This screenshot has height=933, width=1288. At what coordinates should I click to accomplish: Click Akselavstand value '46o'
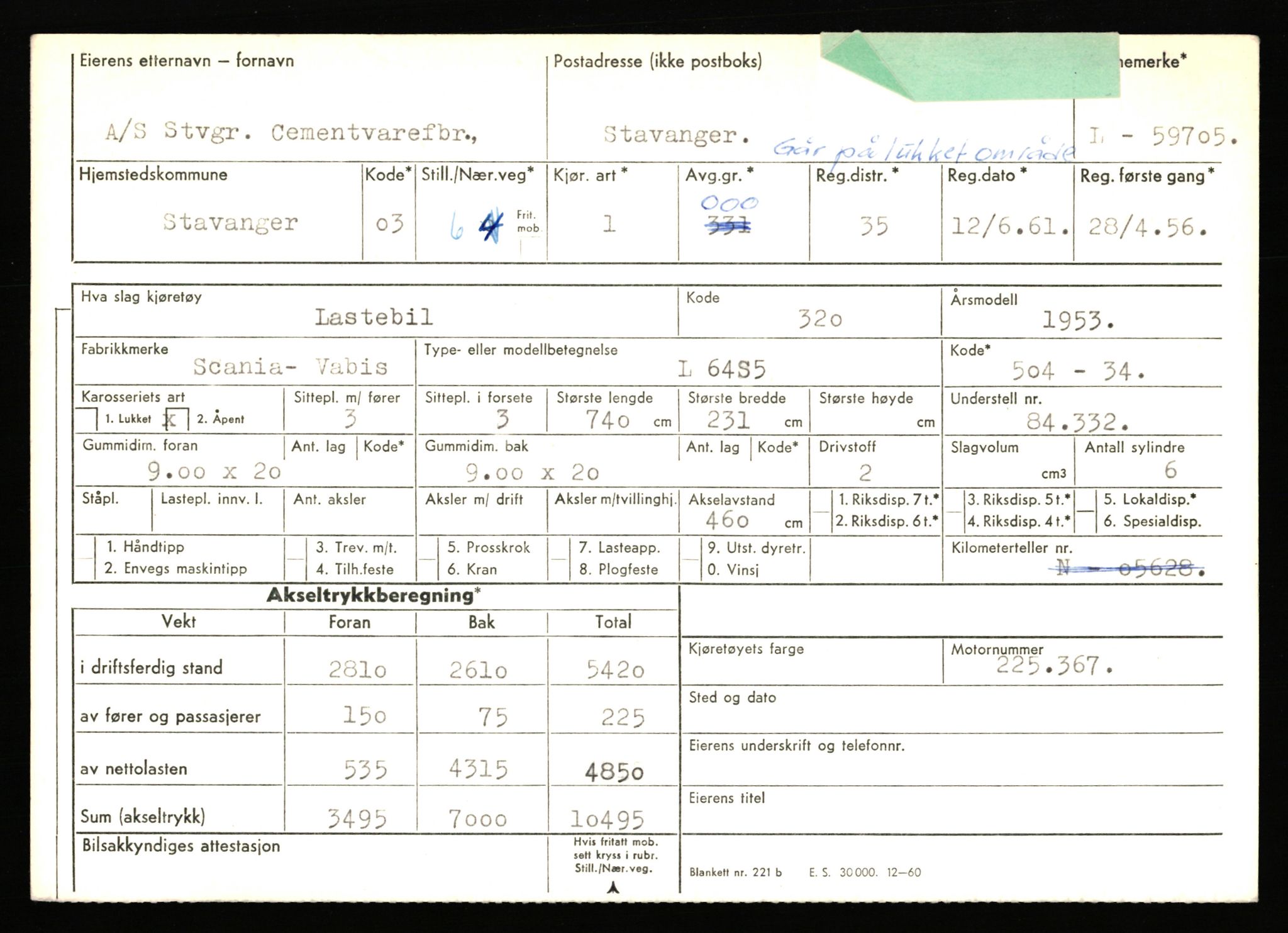click(x=727, y=520)
